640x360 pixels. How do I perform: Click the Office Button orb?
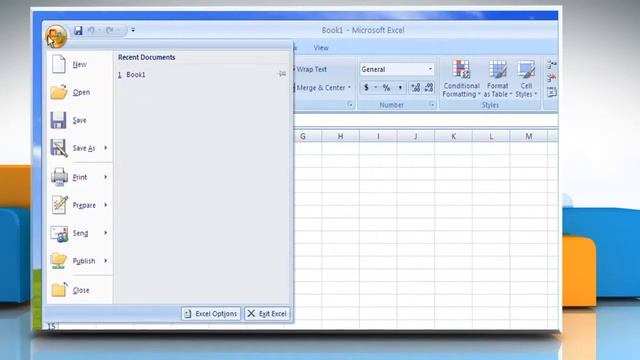[56, 36]
